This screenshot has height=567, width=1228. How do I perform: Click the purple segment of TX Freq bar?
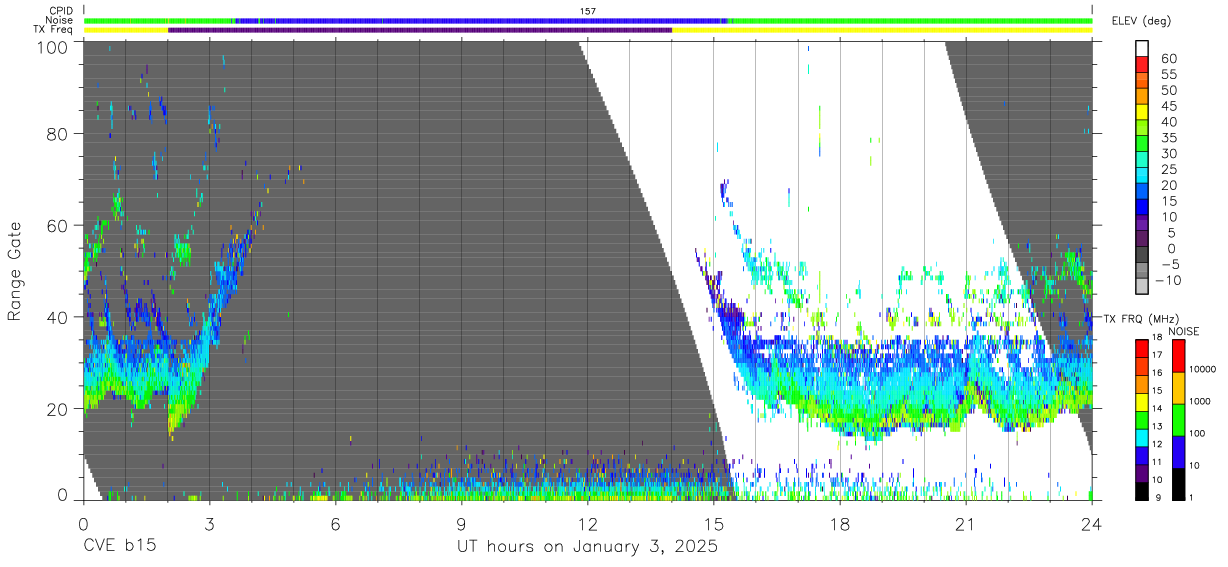420,30
